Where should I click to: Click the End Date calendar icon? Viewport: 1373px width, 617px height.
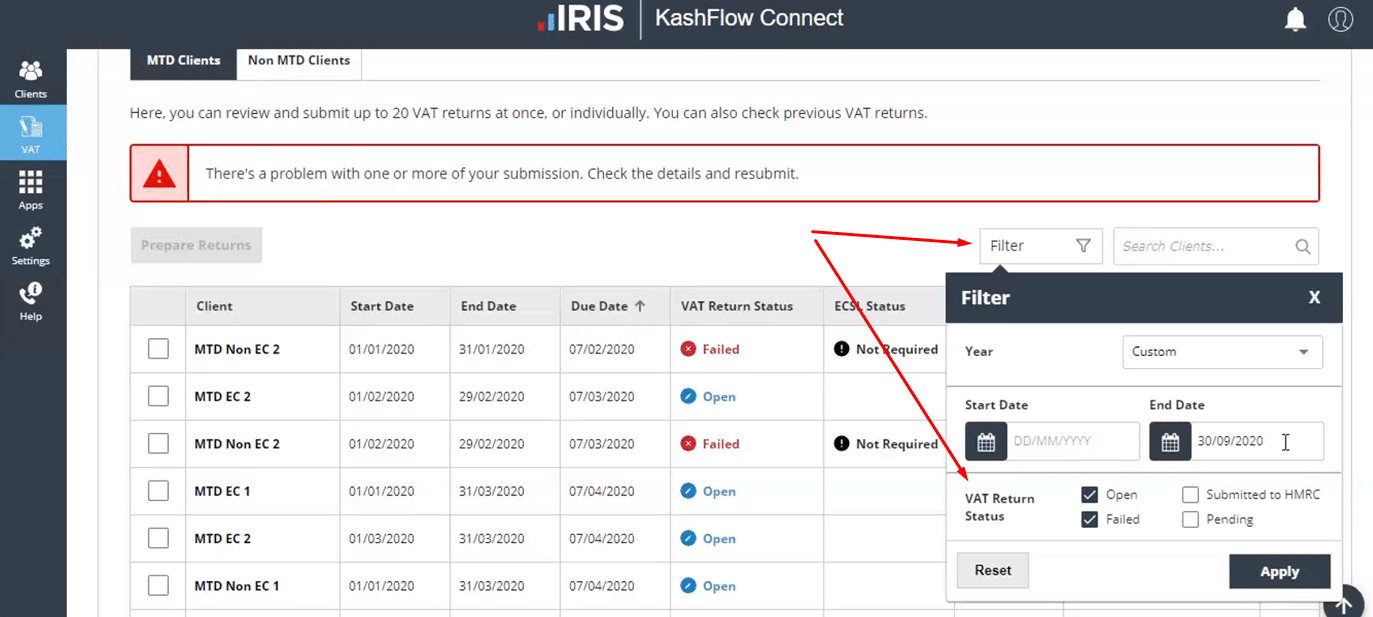coord(1170,442)
